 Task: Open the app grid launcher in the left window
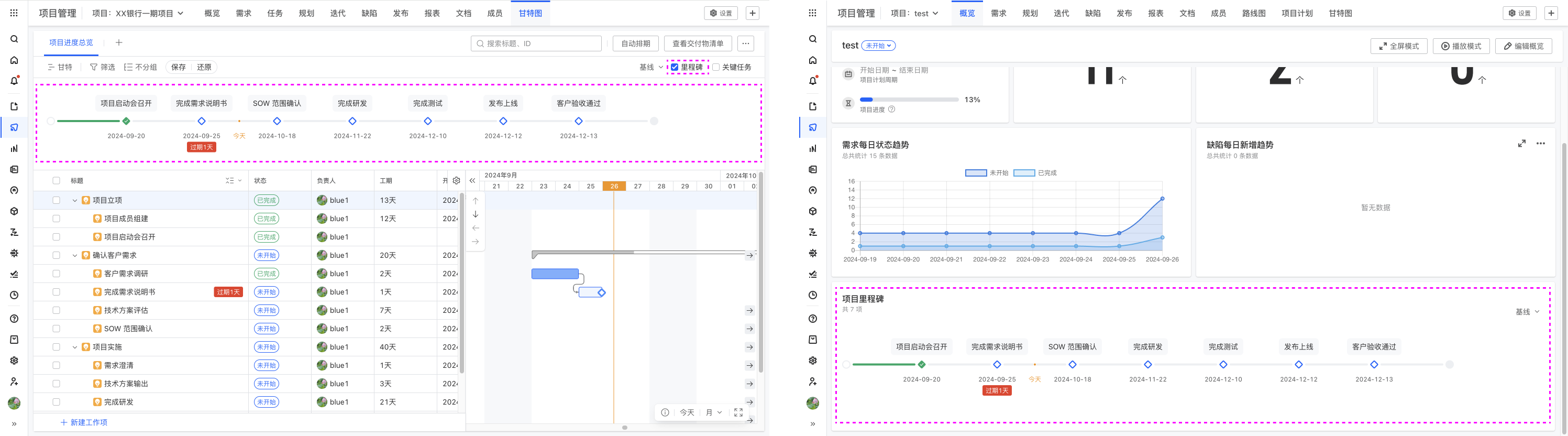(14, 13)
